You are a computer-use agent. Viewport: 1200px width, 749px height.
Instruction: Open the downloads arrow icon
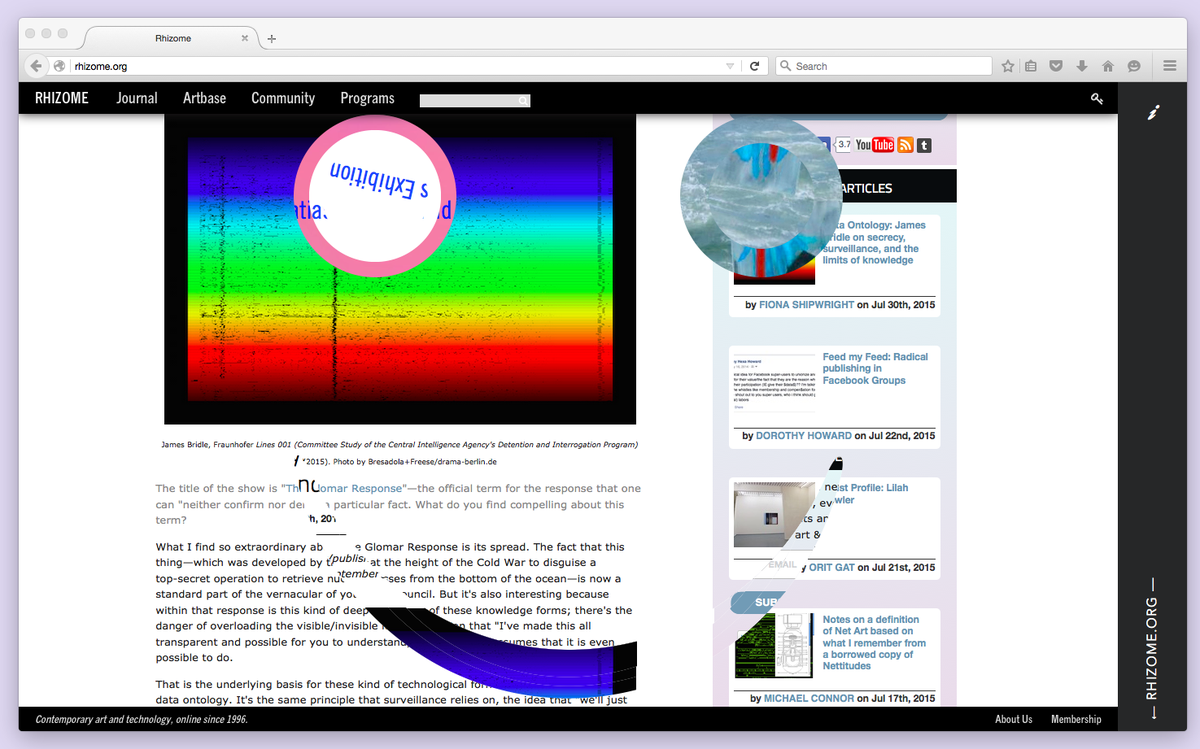(1081, 66)
